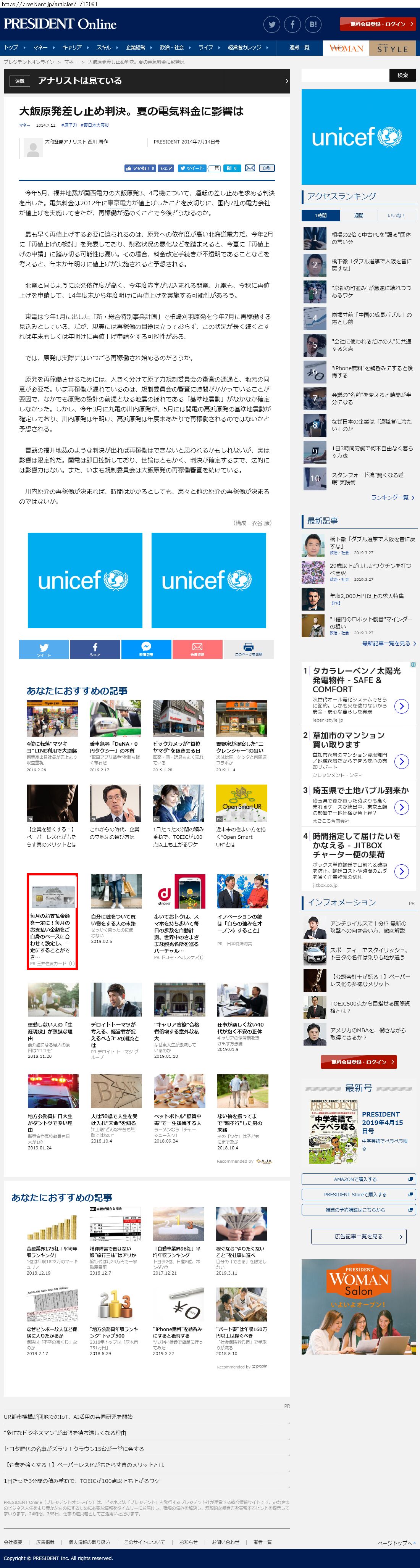Open the プレジデントオンライン breadcrumb link

[29, 62]
